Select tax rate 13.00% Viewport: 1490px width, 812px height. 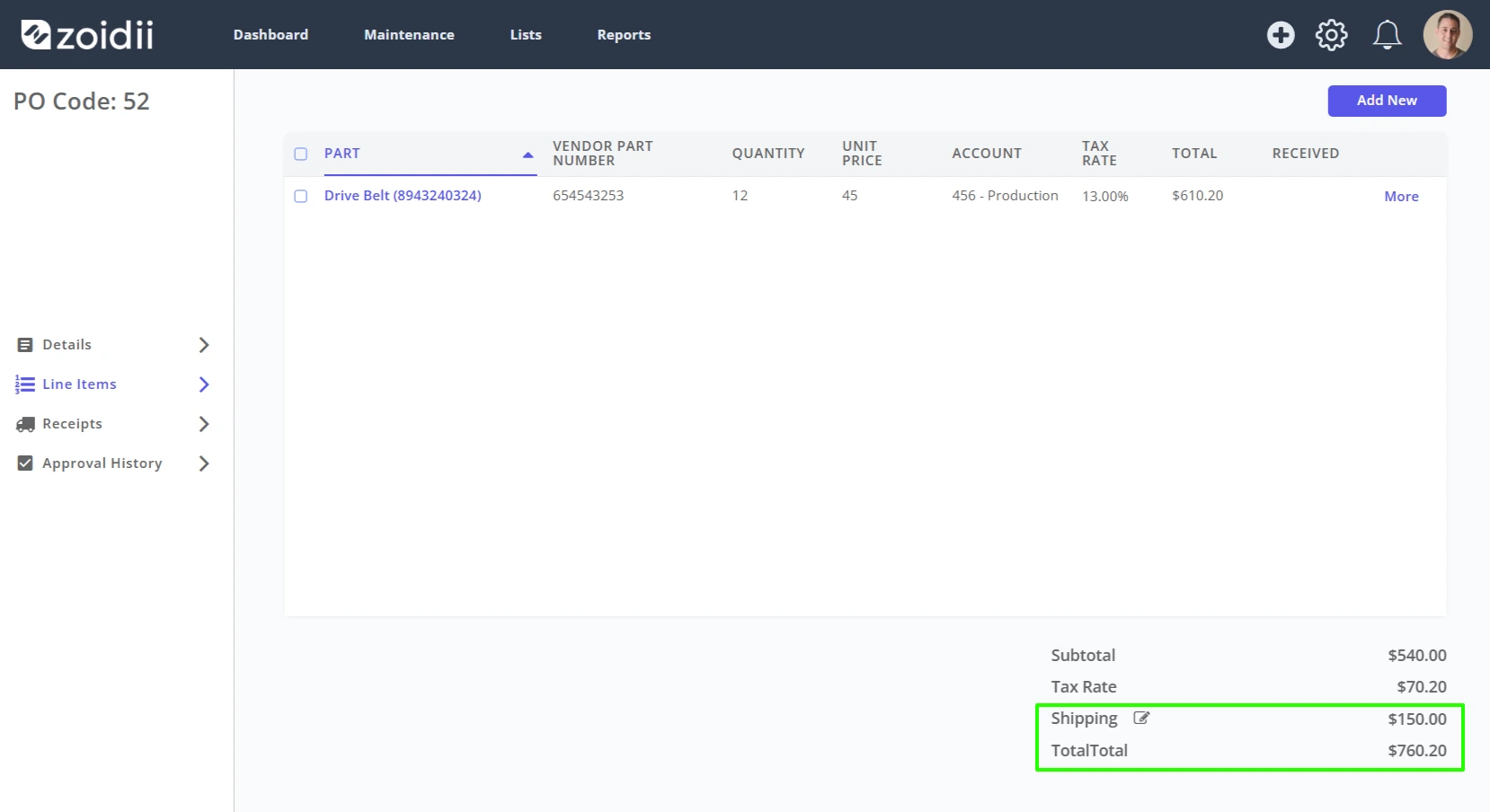tap(1104, 197)
